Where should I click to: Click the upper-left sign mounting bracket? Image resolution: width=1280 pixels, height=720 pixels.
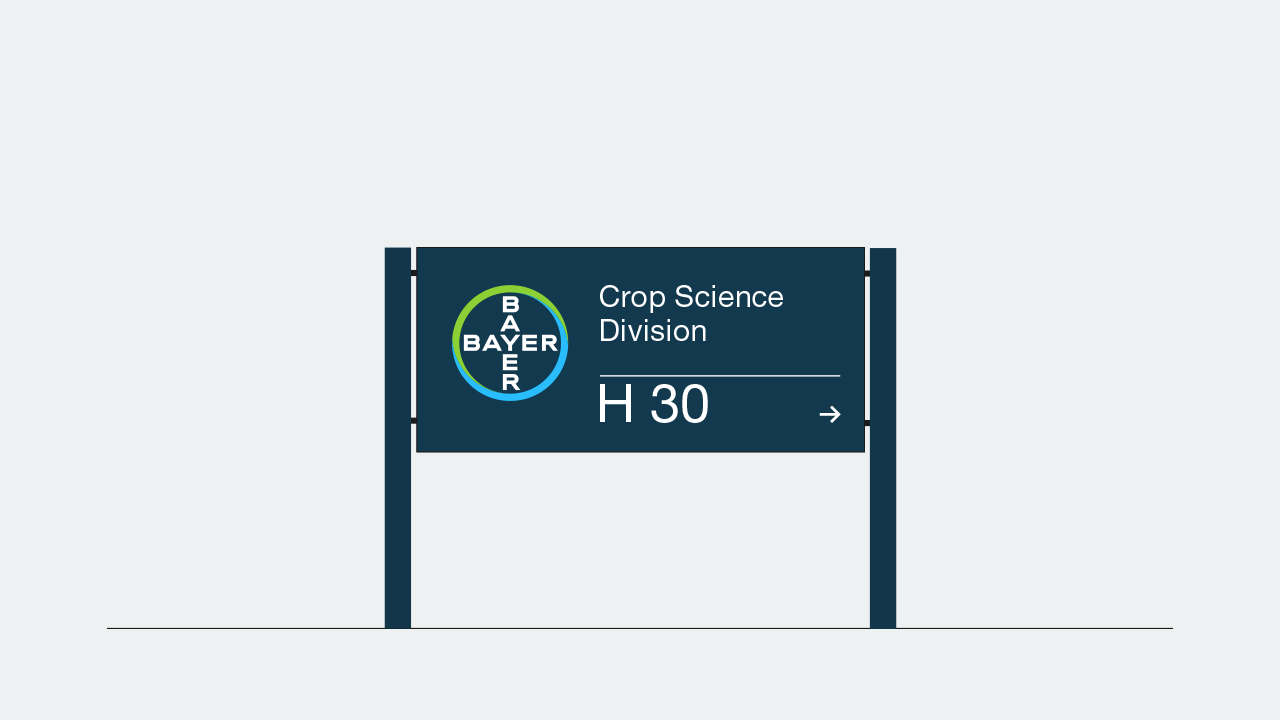click(x=413, y=273)
